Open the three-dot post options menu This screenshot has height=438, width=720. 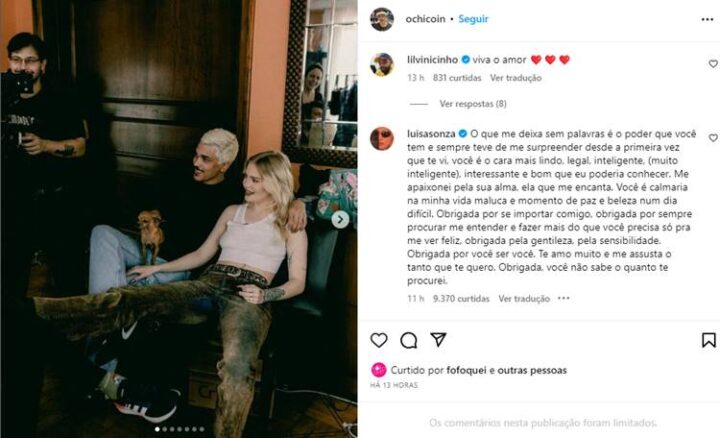707,19
